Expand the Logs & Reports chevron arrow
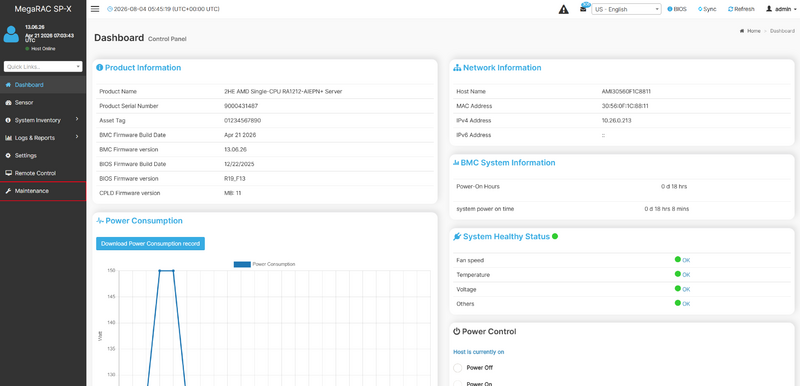This screenshot has height=386, width=800. [77, 137]
